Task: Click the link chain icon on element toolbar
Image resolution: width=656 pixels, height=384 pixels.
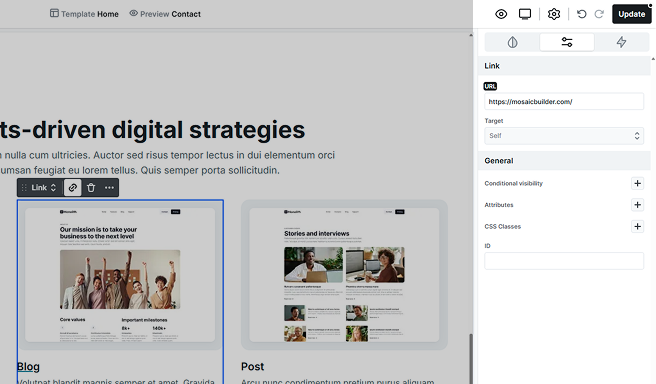Action: (x=73, y=187)
